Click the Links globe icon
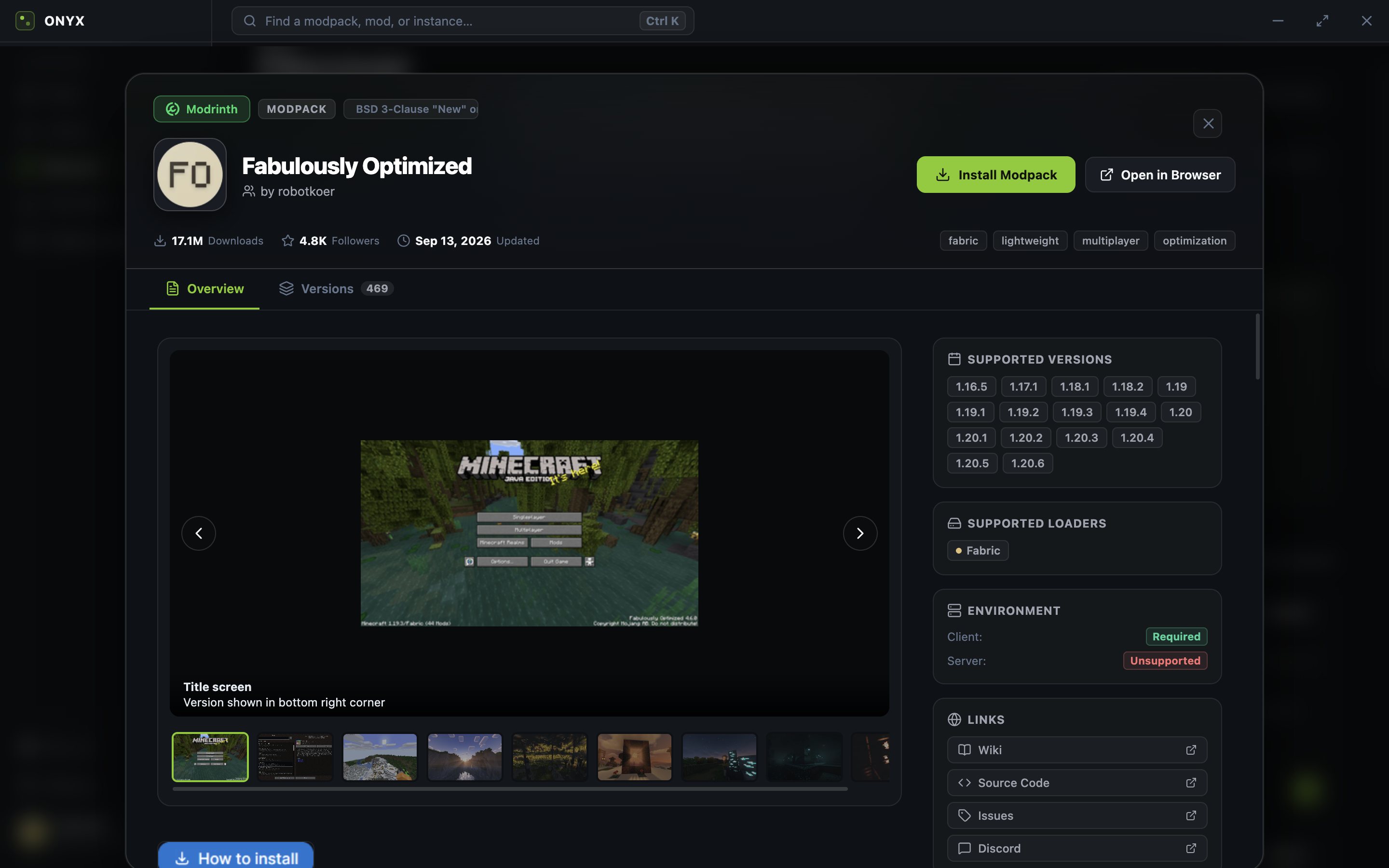 click(954, 720)
